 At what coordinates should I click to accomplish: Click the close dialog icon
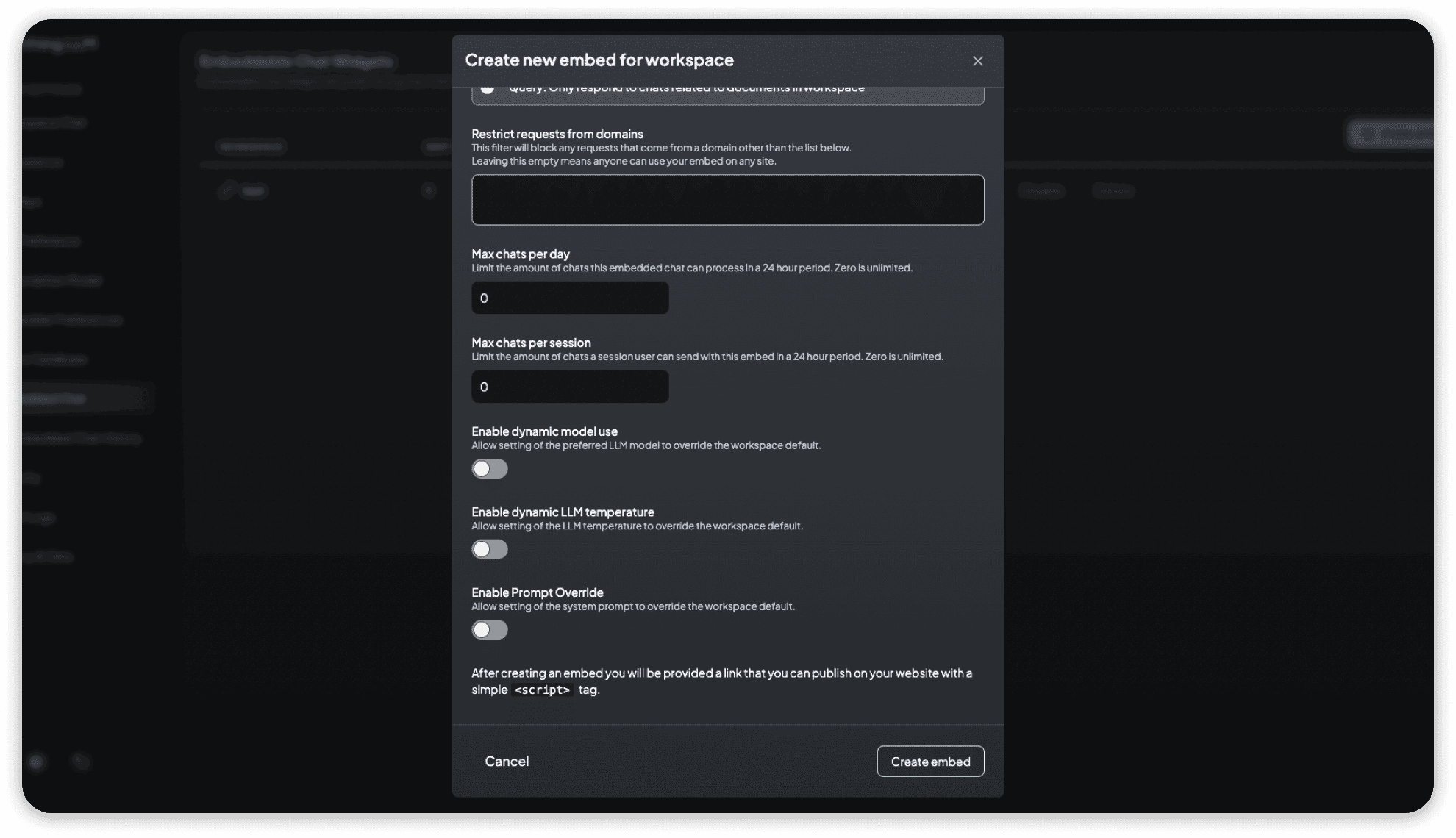[x=977, y=61]
